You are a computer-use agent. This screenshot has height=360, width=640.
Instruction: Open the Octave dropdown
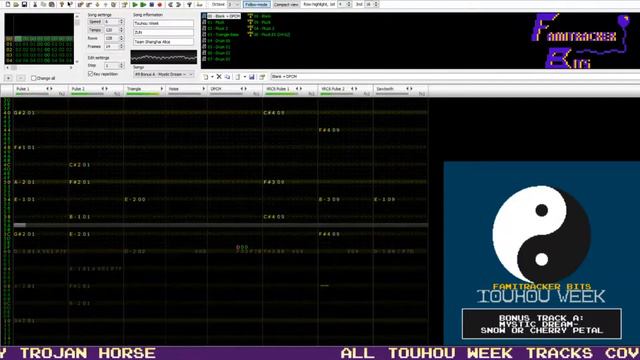tap(233, 4)
